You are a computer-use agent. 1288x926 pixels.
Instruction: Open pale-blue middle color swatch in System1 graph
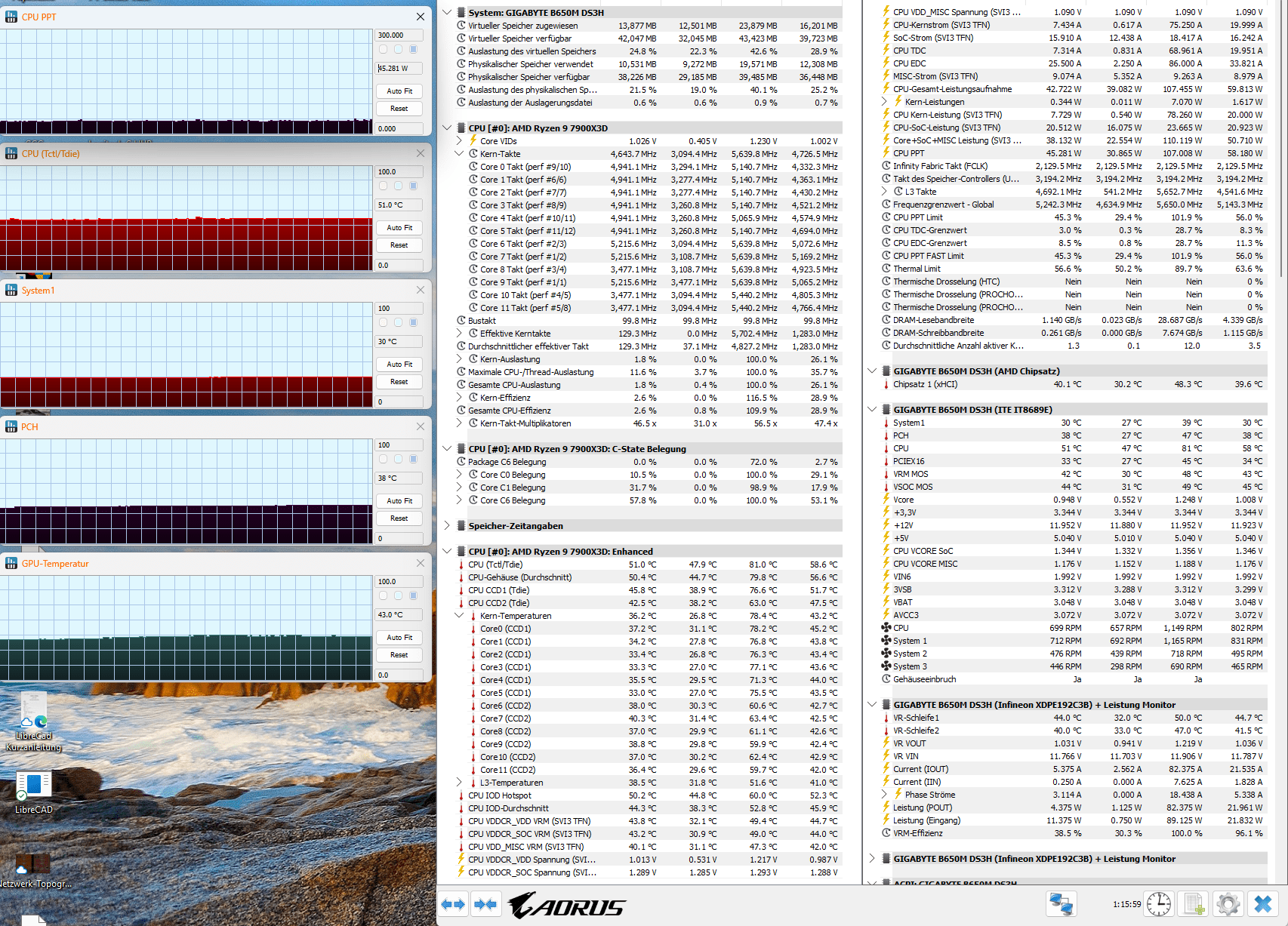point(399,322)
